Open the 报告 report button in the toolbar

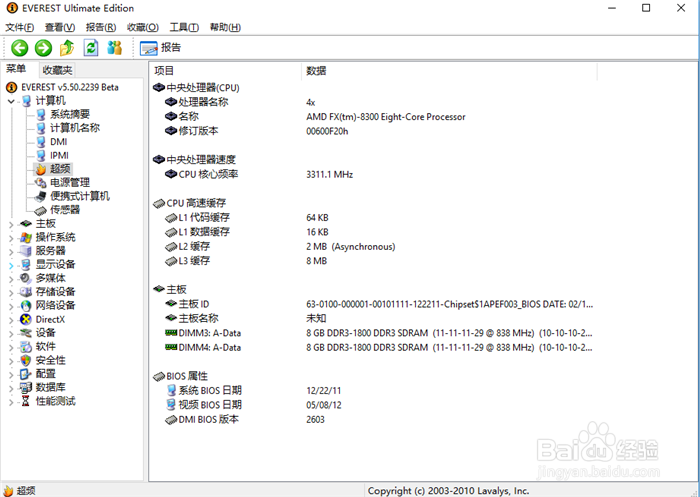[x=160, y=48]
